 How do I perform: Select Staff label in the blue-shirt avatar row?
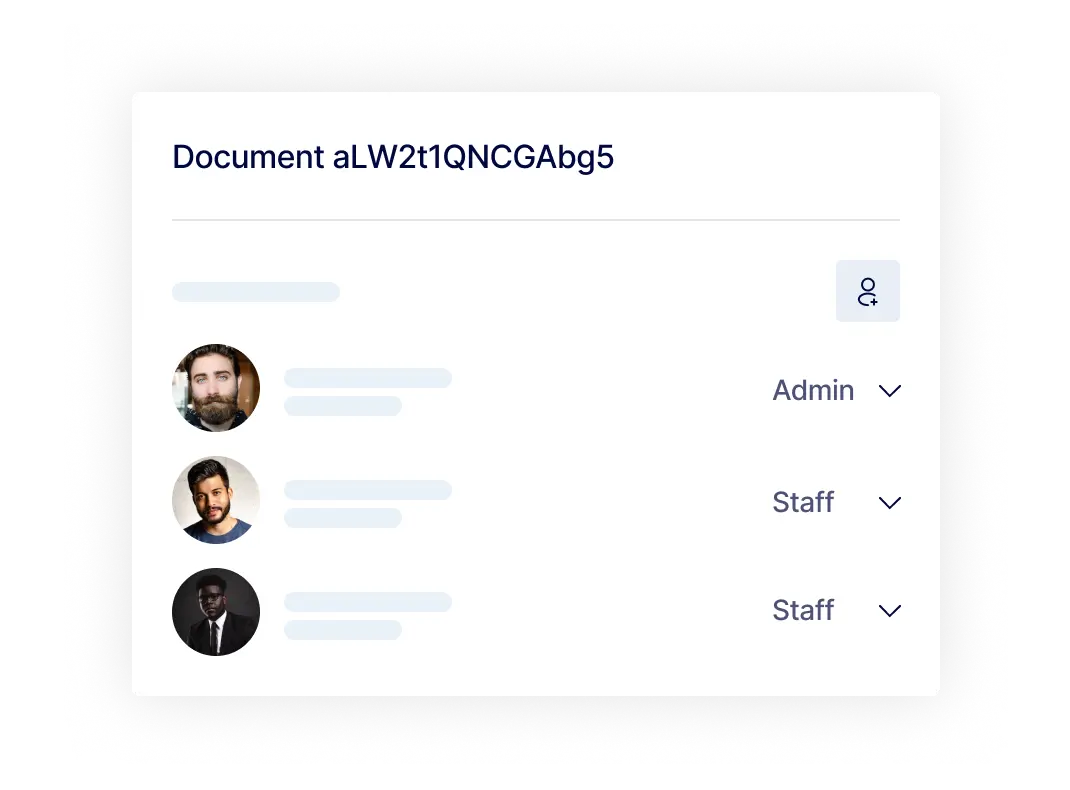[x=803, y=502]
